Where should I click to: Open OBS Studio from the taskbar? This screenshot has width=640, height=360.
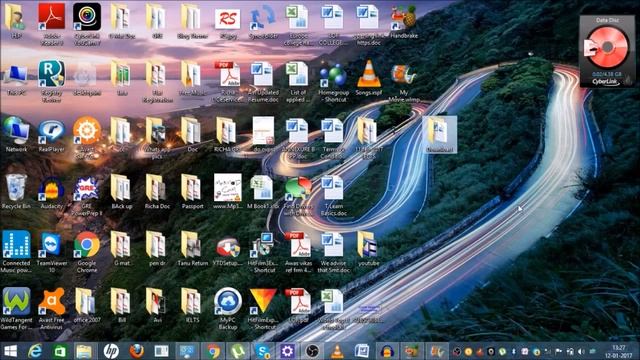coord(313,351)
